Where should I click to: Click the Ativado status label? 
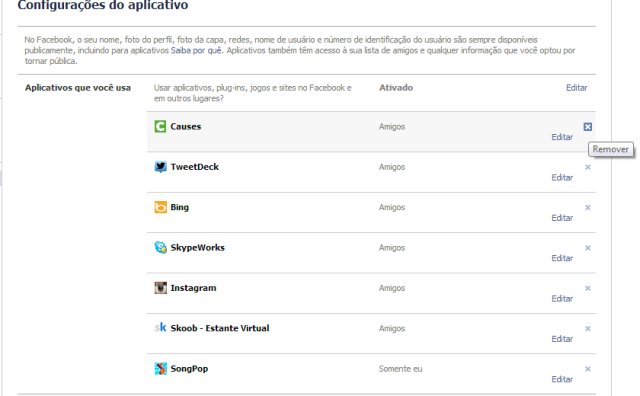[396, 88]
